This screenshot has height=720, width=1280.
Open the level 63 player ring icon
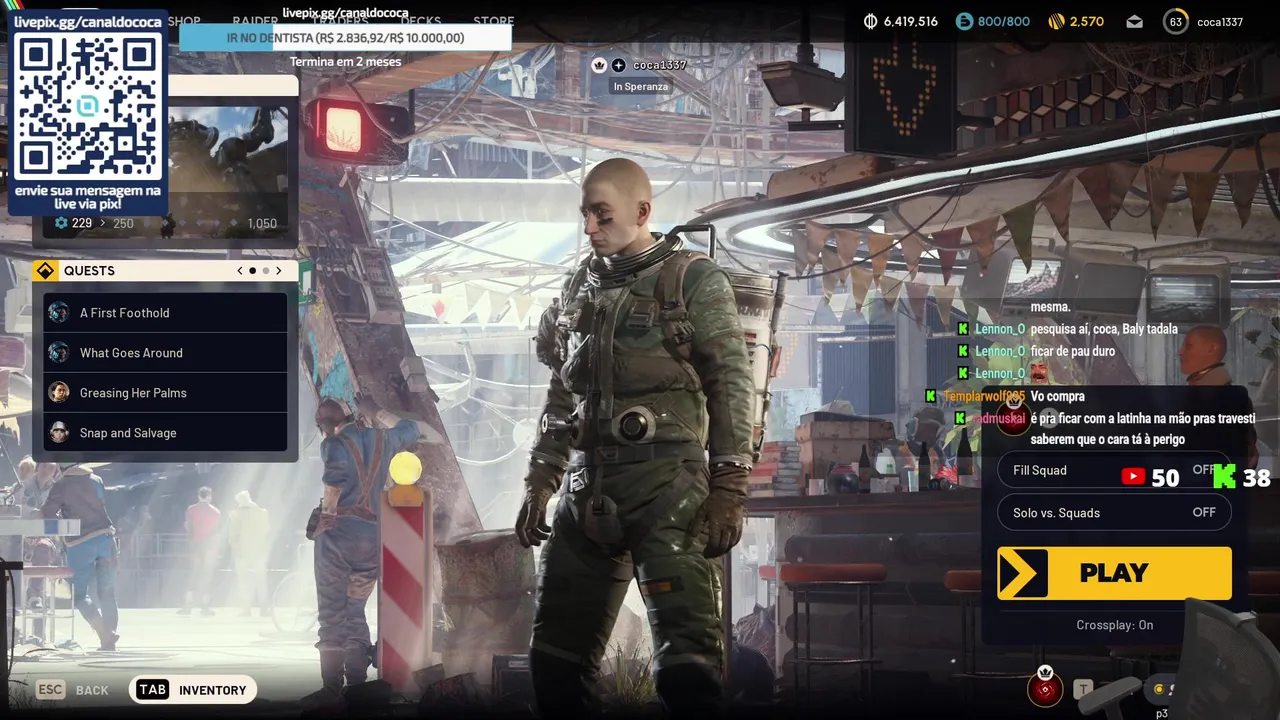click(x=1176, y=21)
